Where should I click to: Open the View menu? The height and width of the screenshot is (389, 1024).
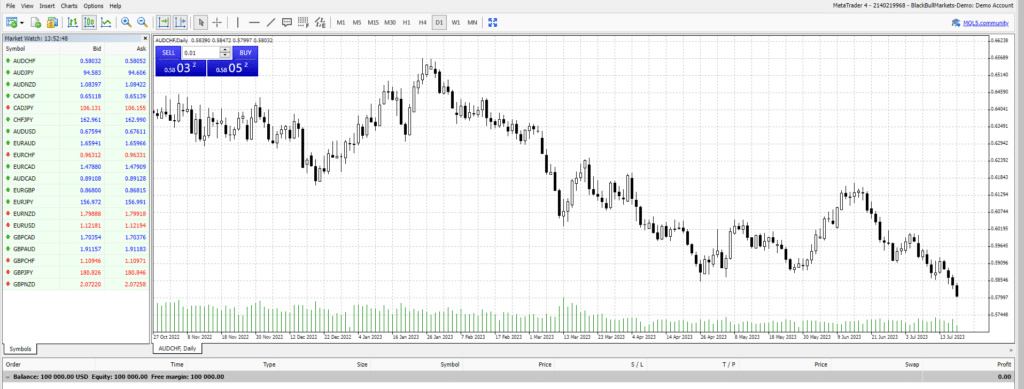[x=27, y=6]
